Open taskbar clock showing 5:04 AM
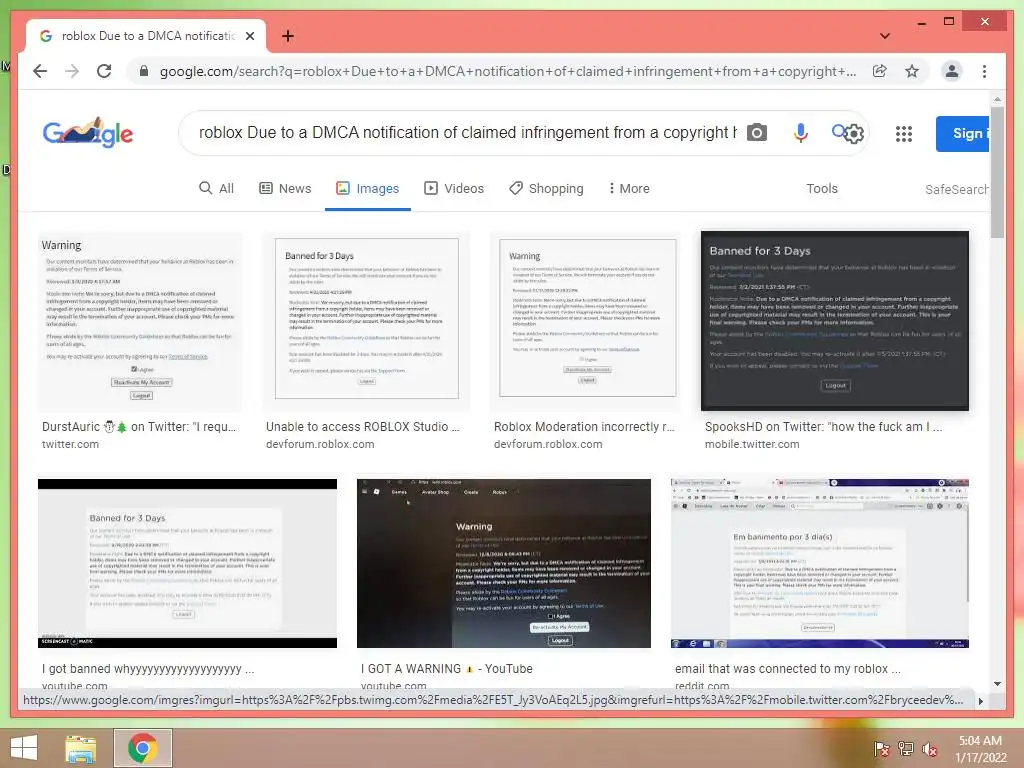1024x768 pixels. tap(980, 749)
